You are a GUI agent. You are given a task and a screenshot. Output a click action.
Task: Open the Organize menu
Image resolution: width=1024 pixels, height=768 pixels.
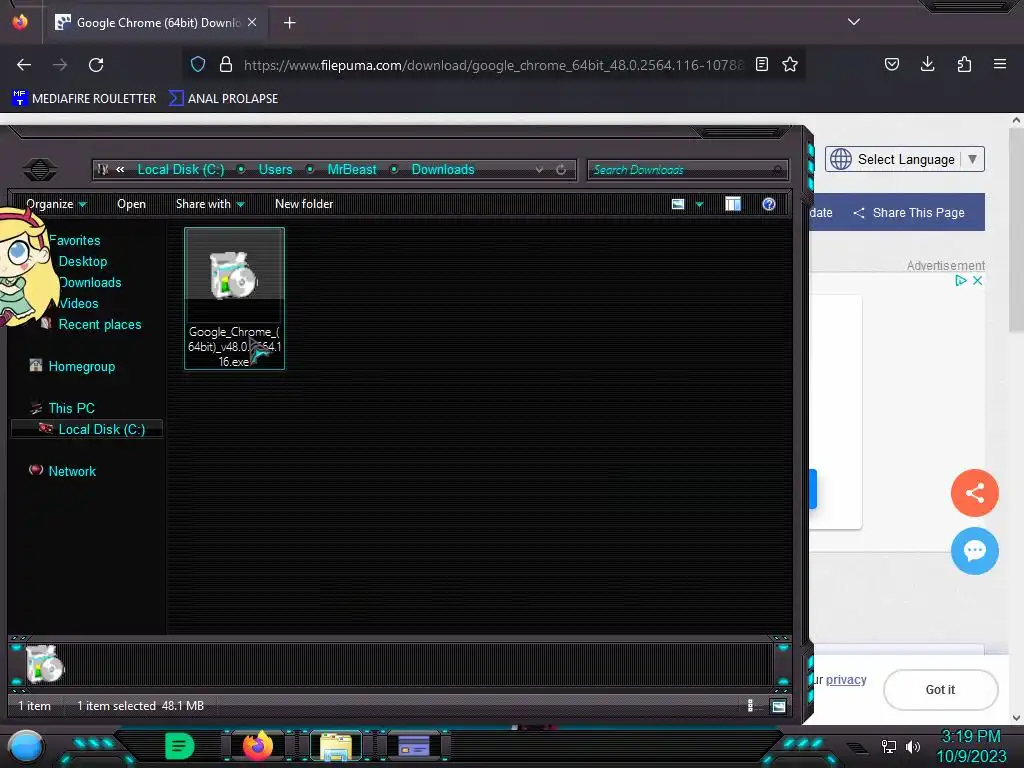point(56,204)
